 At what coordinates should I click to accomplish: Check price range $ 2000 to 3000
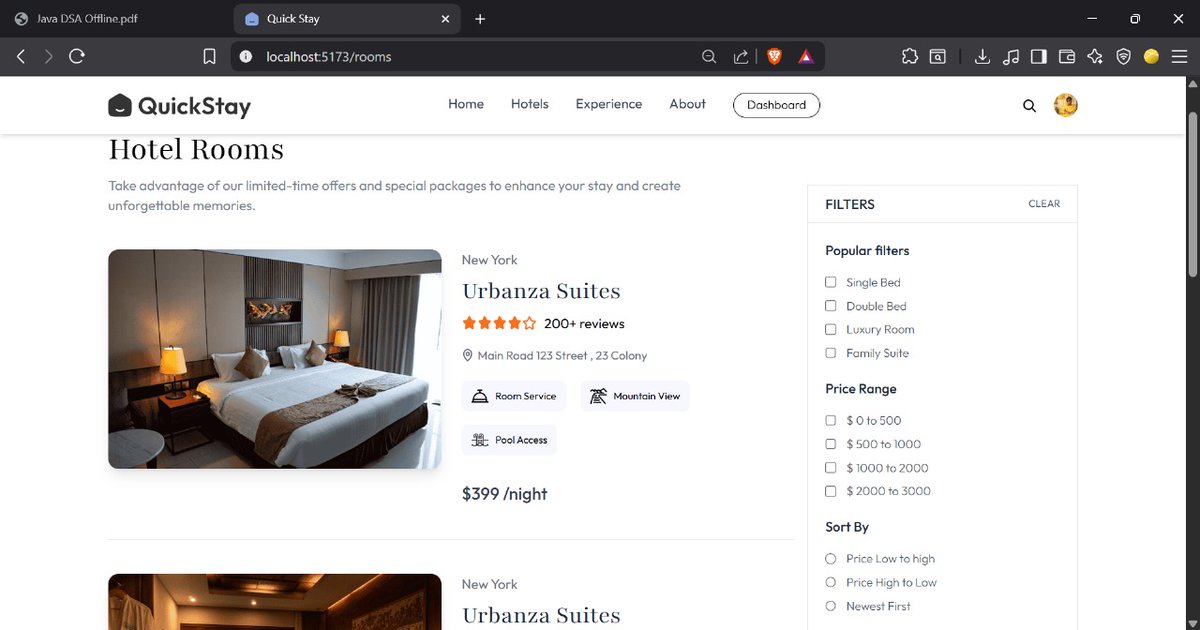click(x=830, y=491)
